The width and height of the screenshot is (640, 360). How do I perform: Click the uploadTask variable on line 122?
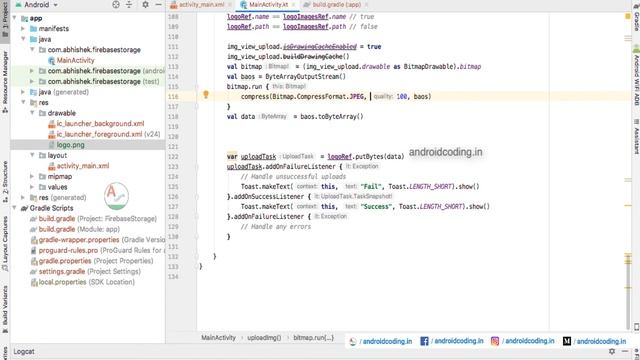258,157
